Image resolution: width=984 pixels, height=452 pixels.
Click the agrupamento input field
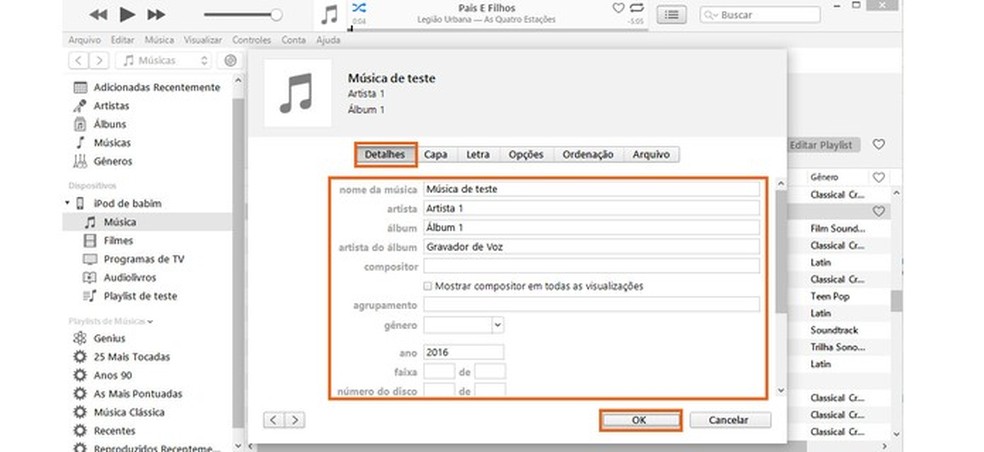(x=591, y=305)
